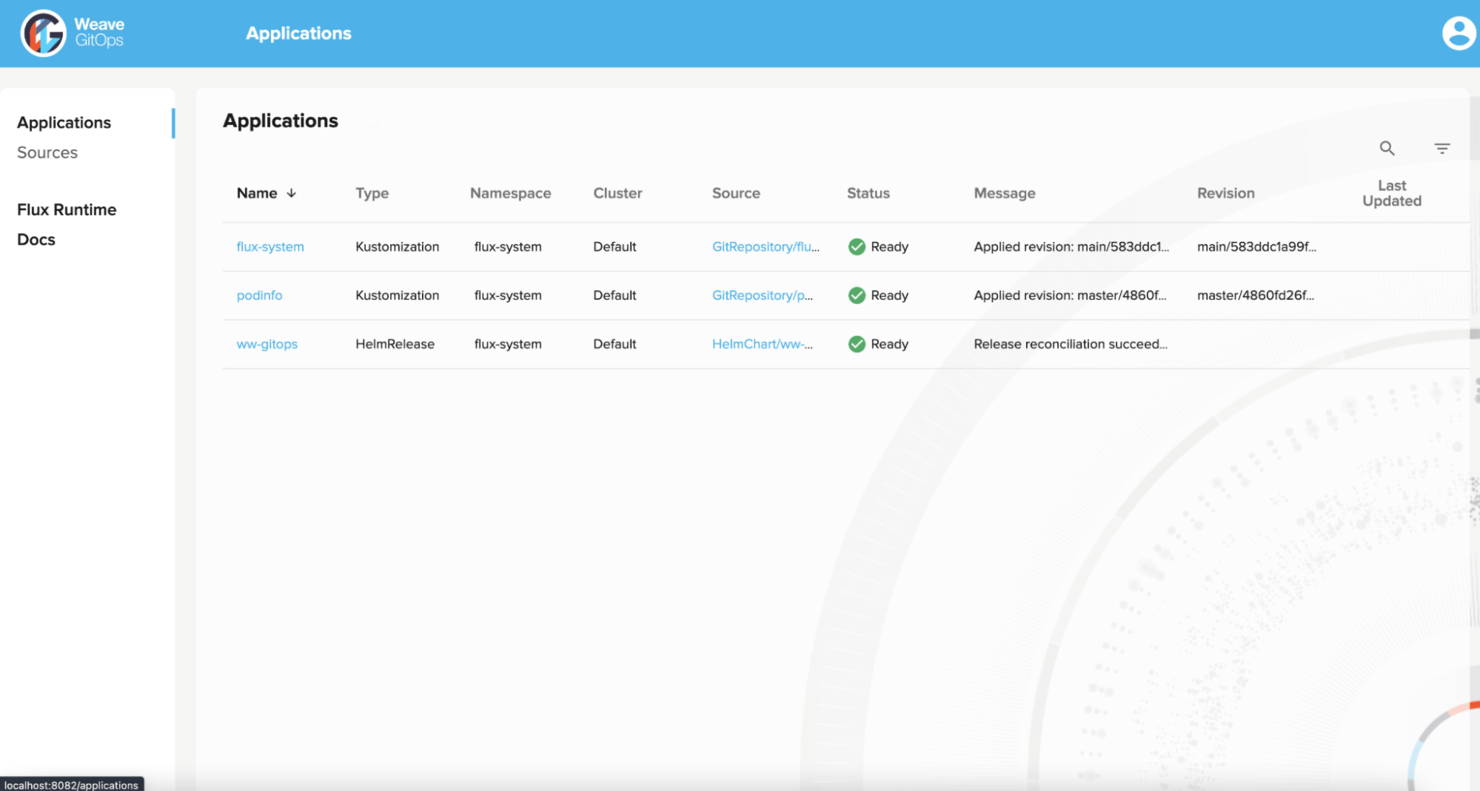This screenshot has height=791, width=1480.
Task: Open the Flux Runtime page
Action: (x=66, y=209)
